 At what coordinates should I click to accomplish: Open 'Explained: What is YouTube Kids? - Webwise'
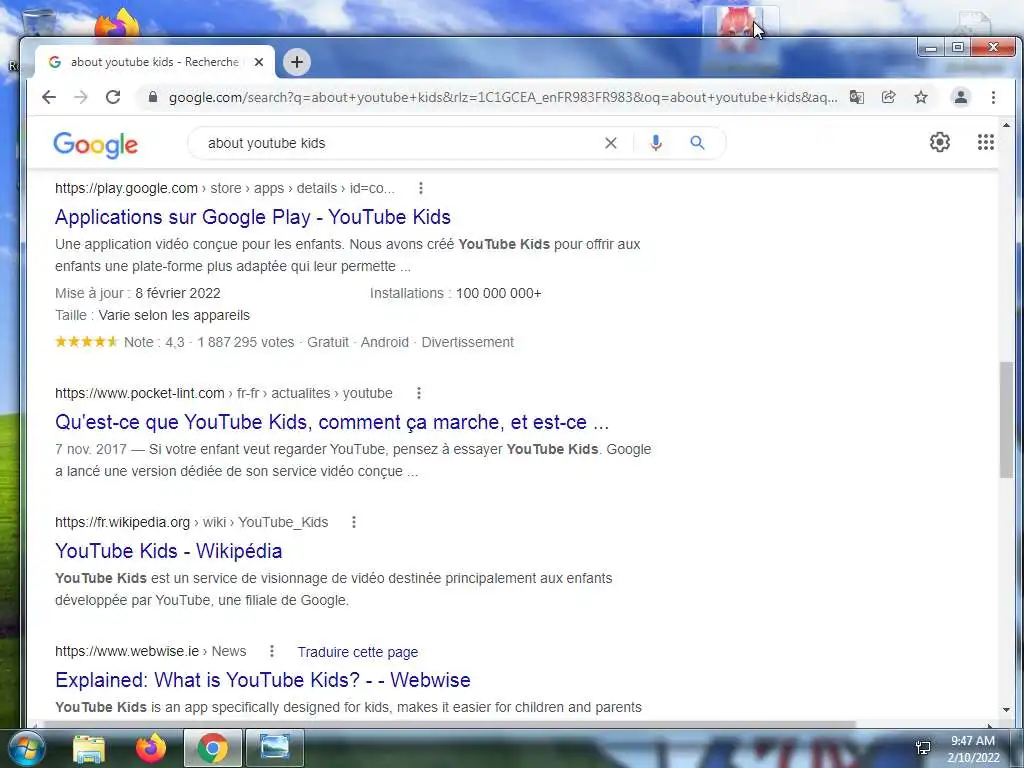[263, 680]
